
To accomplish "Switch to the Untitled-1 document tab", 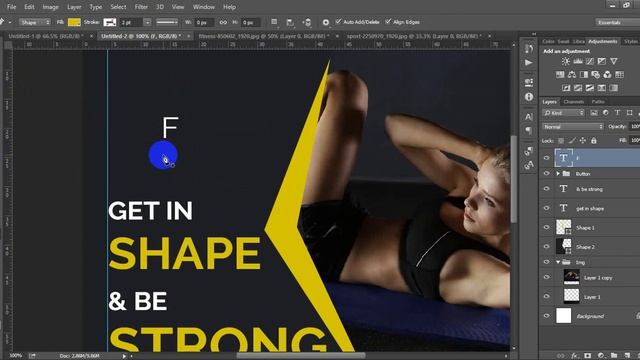I will (46, 36).
